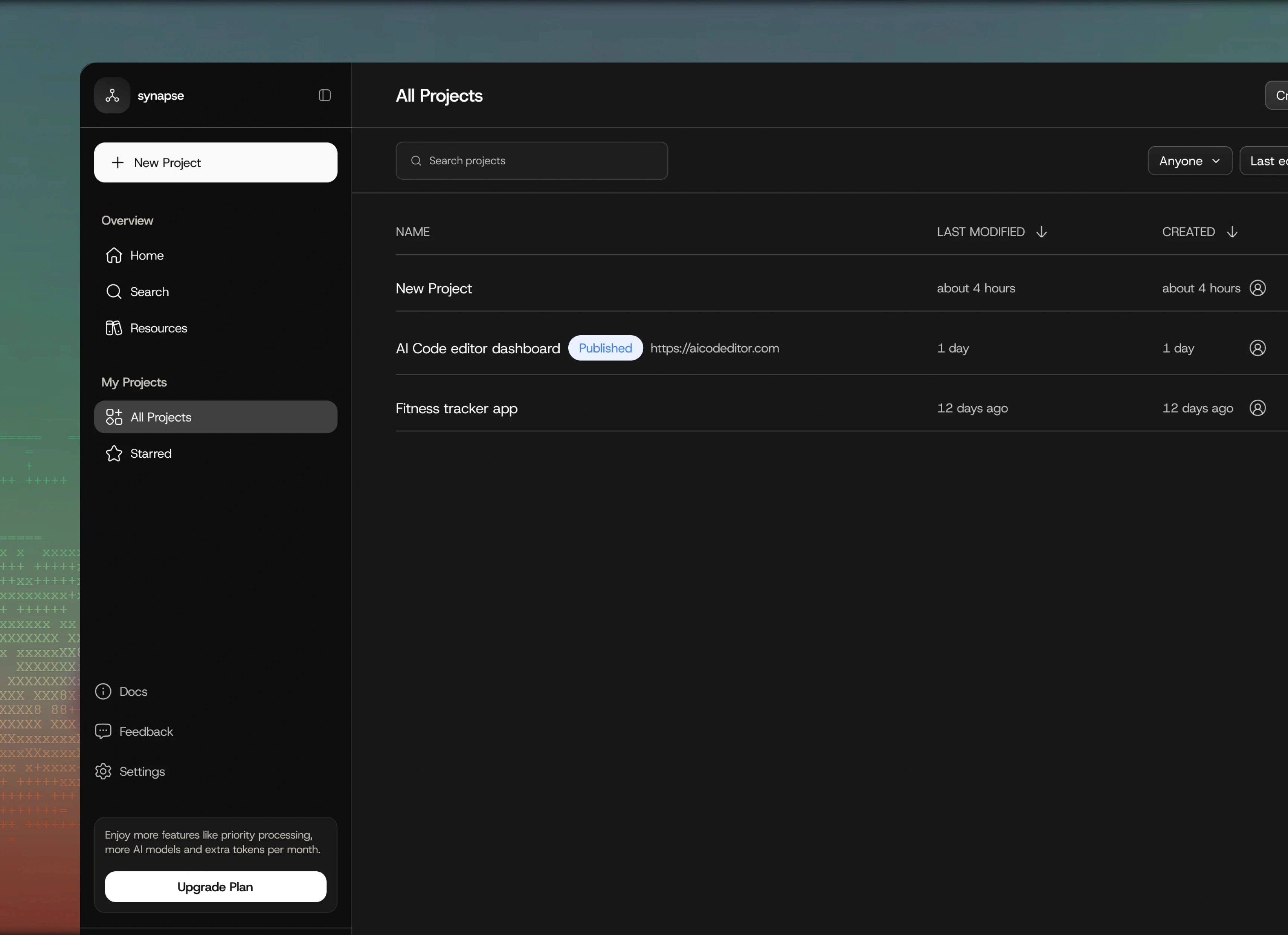Open the Anyone filter dropdown
Screen dimensions: 1288x935
point(1190,161)
